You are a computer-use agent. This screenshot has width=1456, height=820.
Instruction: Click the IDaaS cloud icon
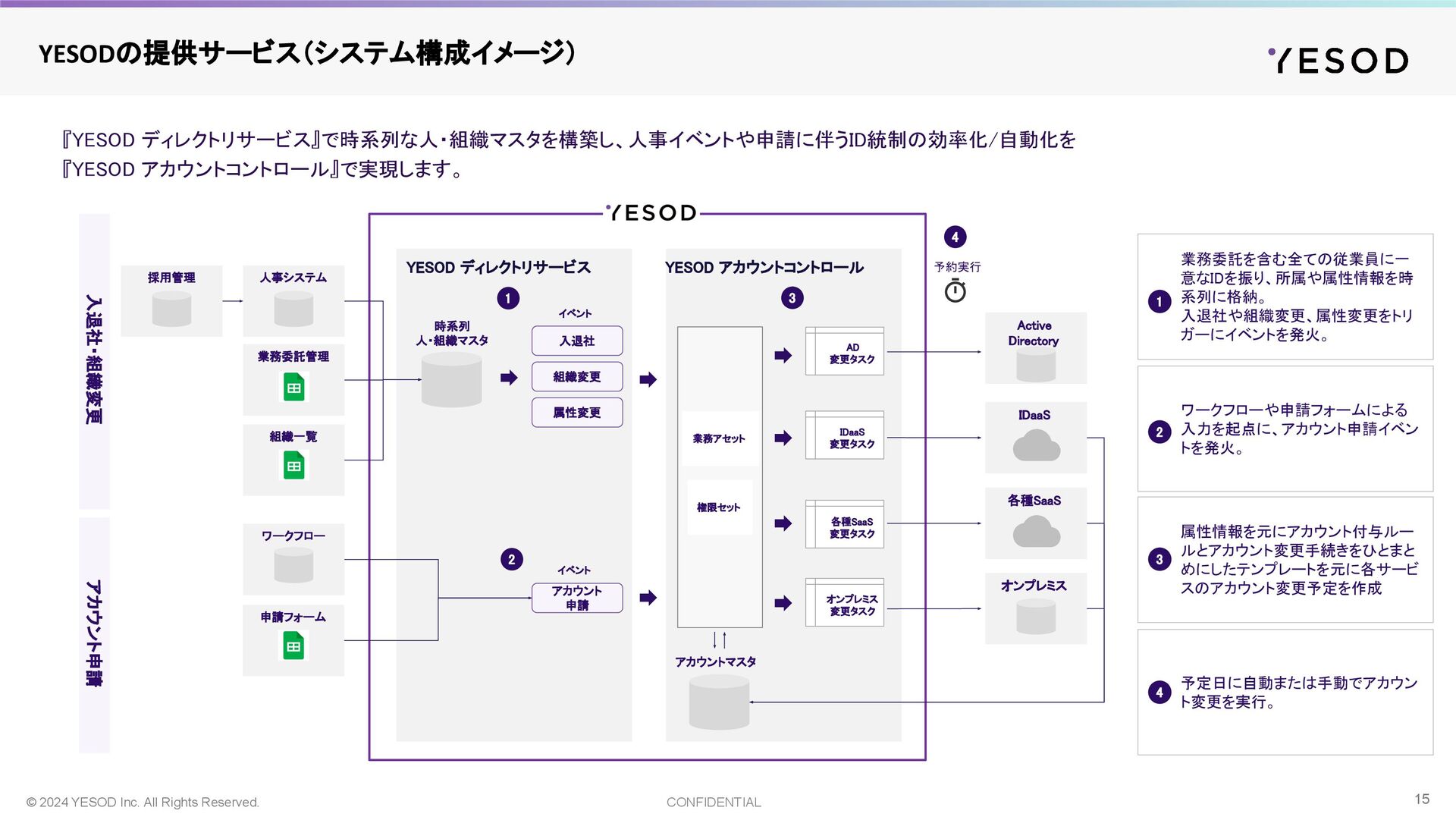1036,445
